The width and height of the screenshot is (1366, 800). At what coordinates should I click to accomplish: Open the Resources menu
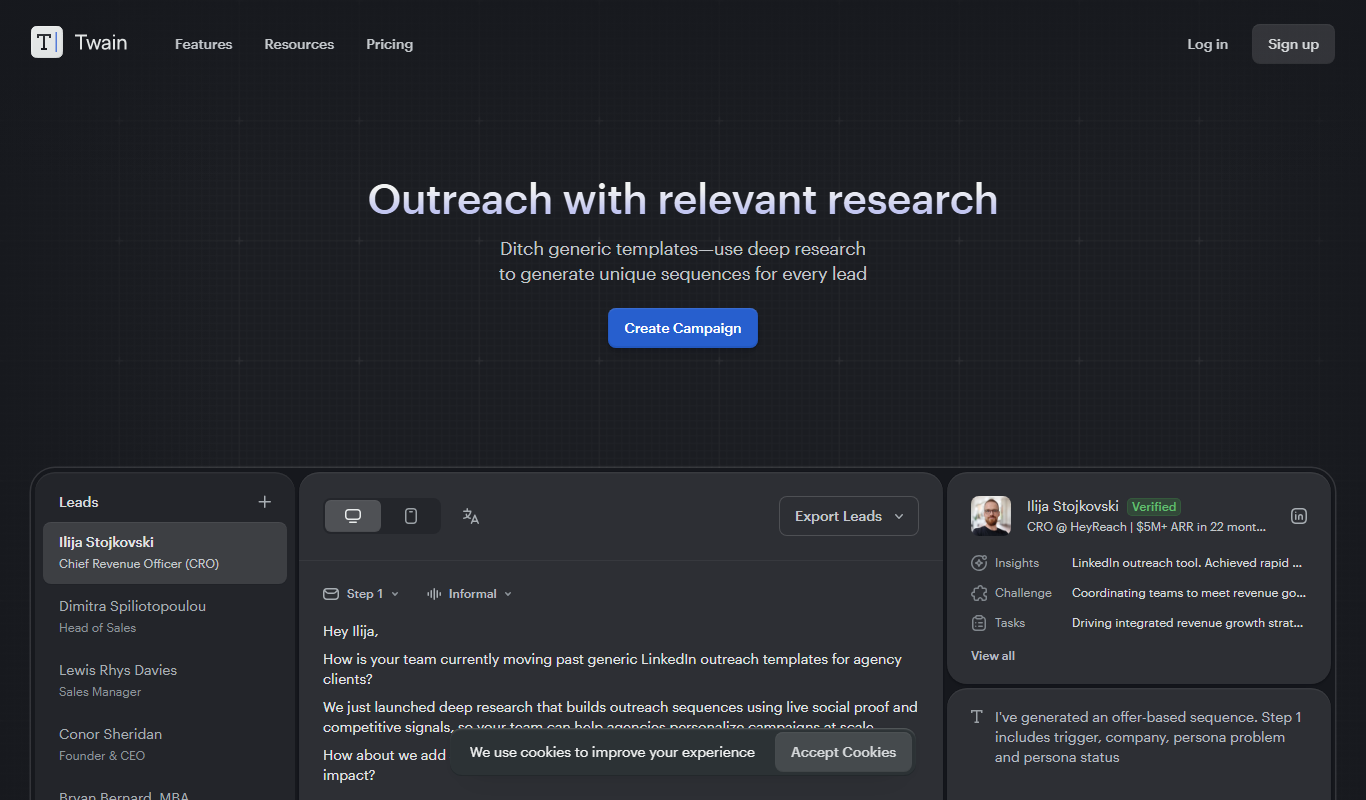299,44
